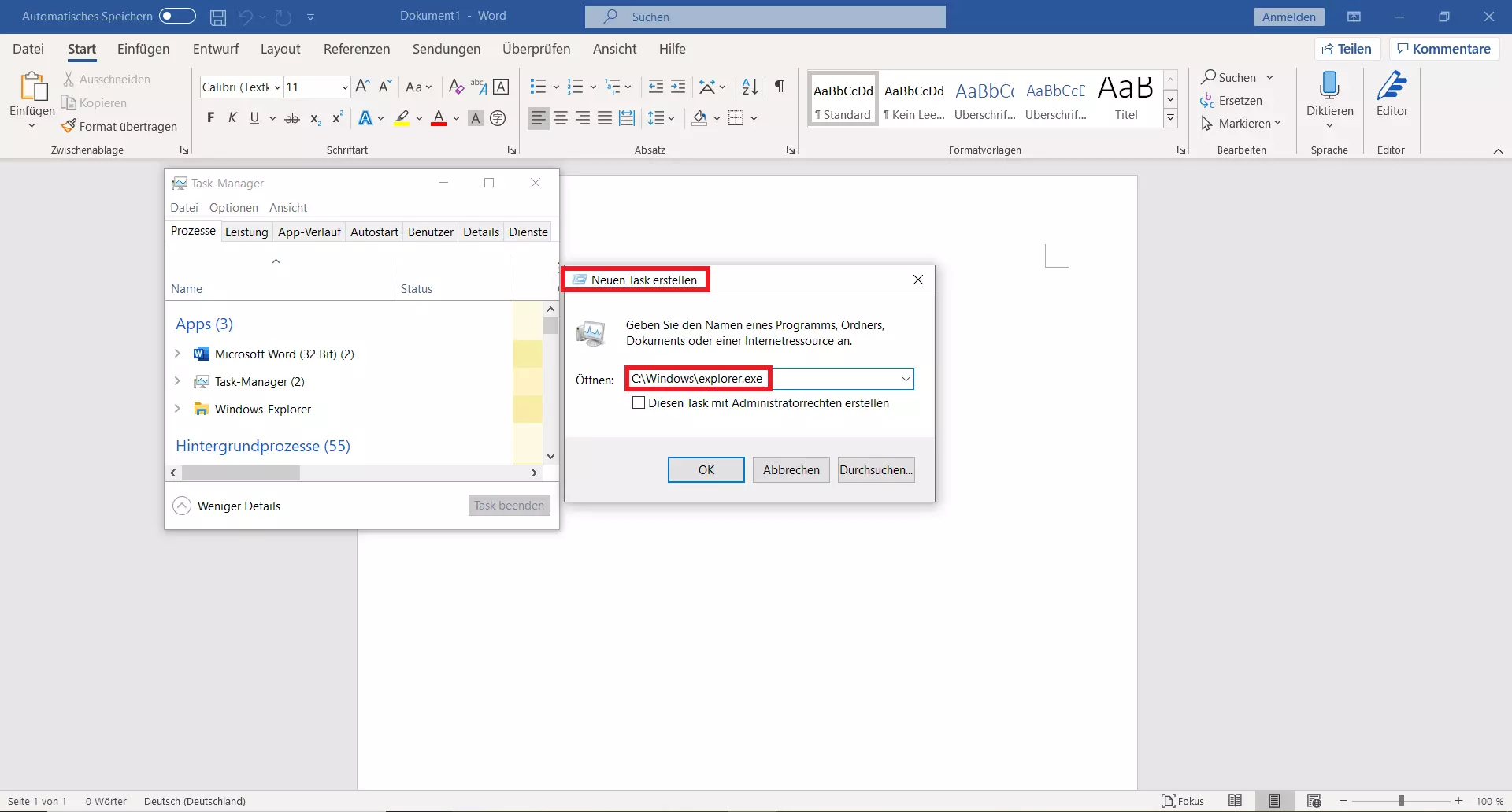Screen dimensions: 1512x812
Task: Click the Kommentare button
Action: [1444, 49]
